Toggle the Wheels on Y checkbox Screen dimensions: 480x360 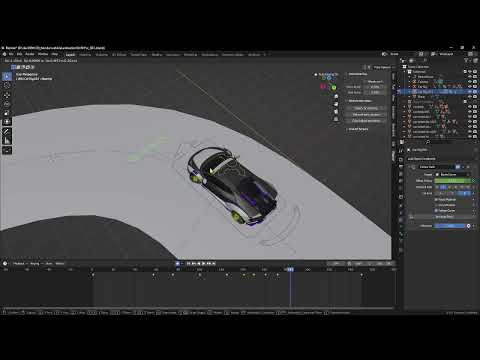[366, 81]
